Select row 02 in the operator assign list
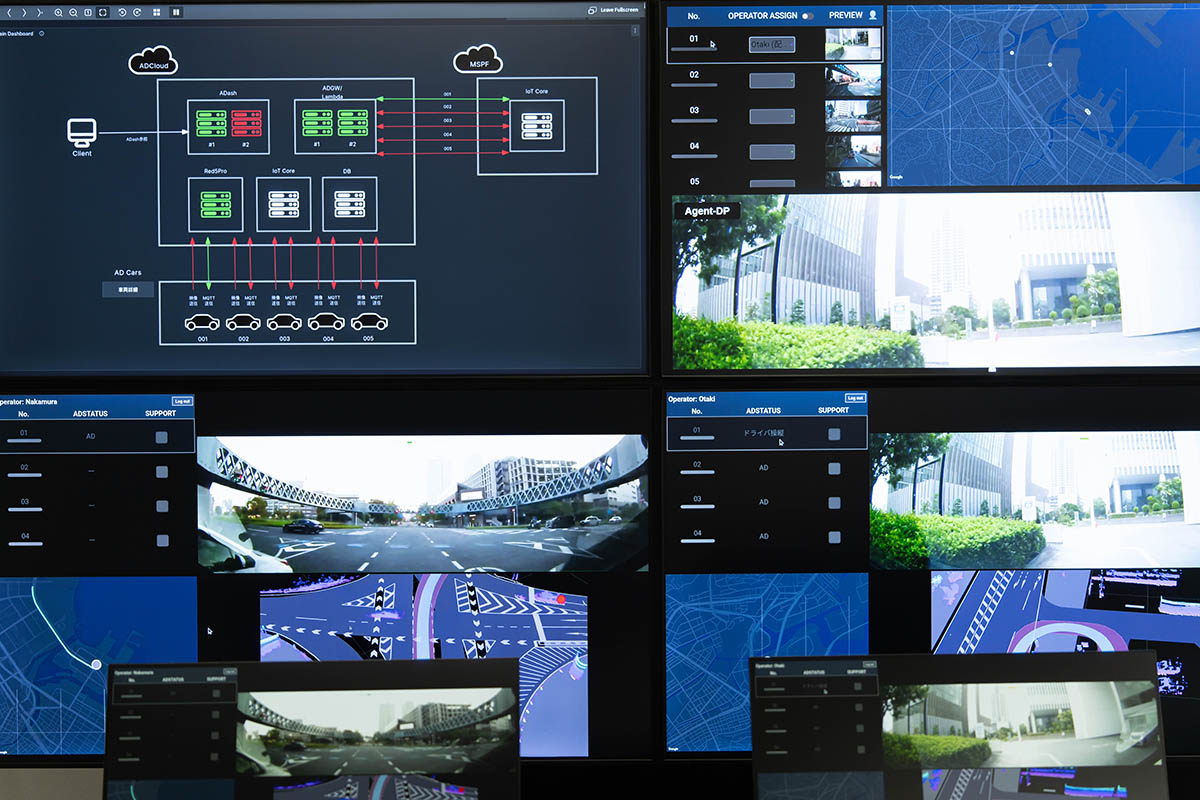Viewport: 1200px width, 800px height. click(775, 81)
